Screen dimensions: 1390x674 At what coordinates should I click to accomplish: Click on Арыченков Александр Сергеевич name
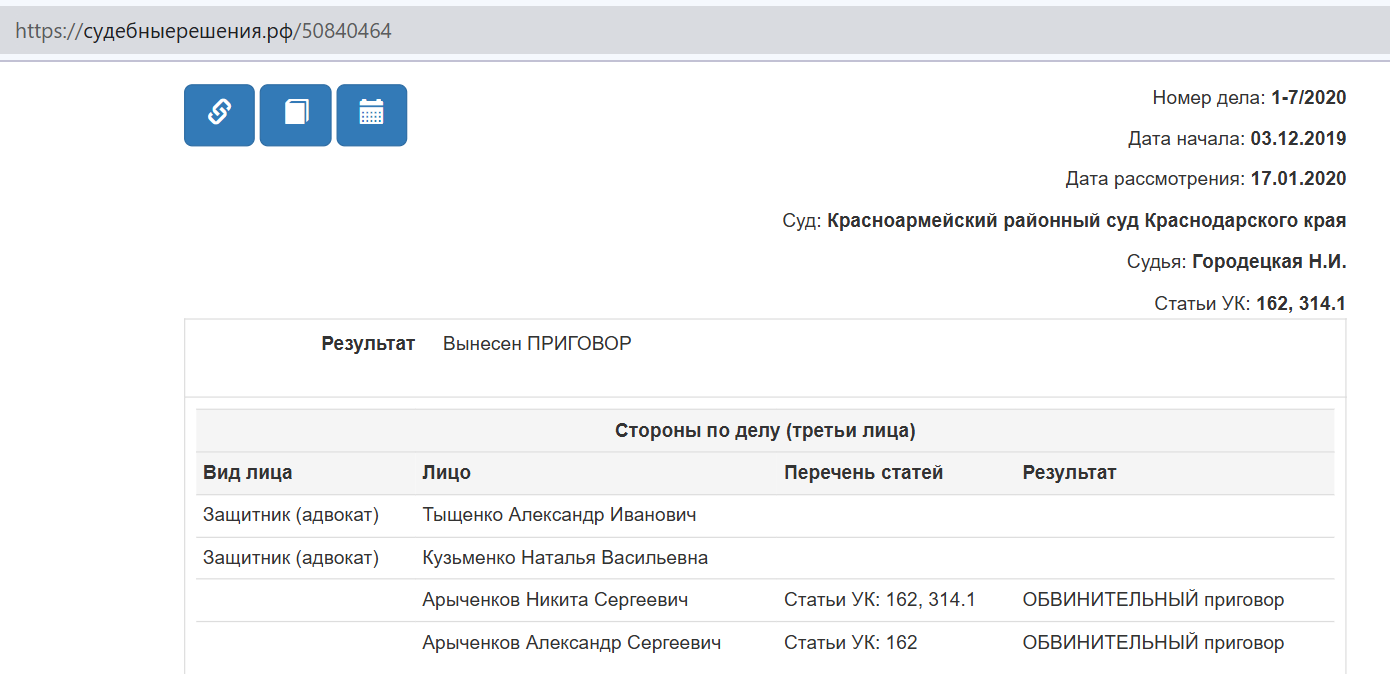571,643
